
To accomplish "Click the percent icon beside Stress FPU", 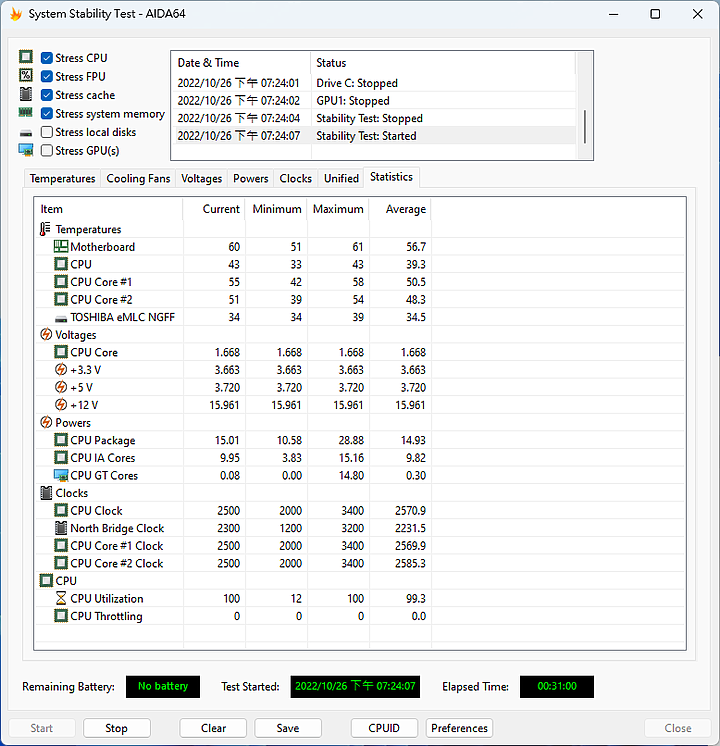I will coord(26,76).
